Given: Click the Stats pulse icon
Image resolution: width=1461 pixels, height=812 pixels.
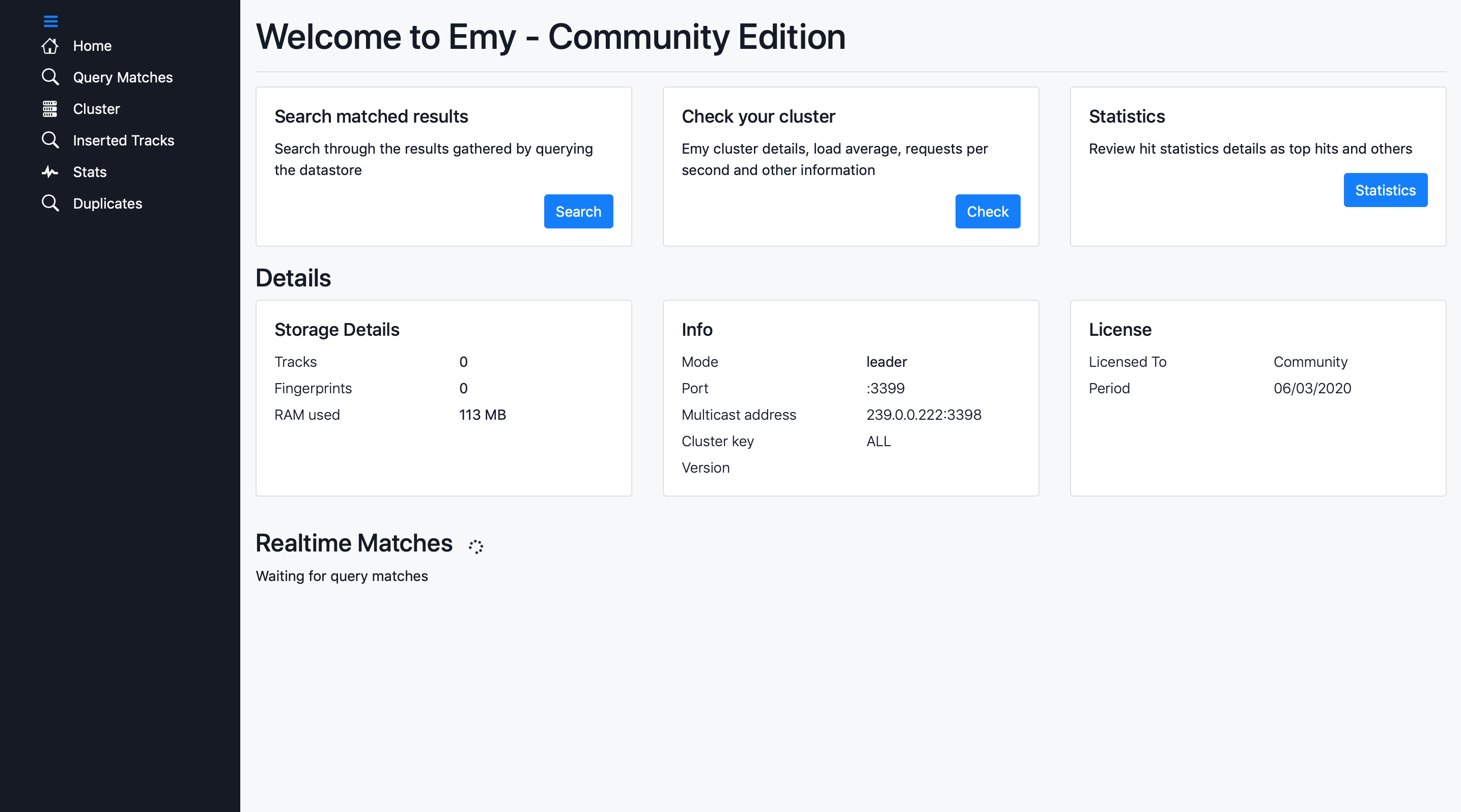Looking at the screenshot, I should (50, 171).
